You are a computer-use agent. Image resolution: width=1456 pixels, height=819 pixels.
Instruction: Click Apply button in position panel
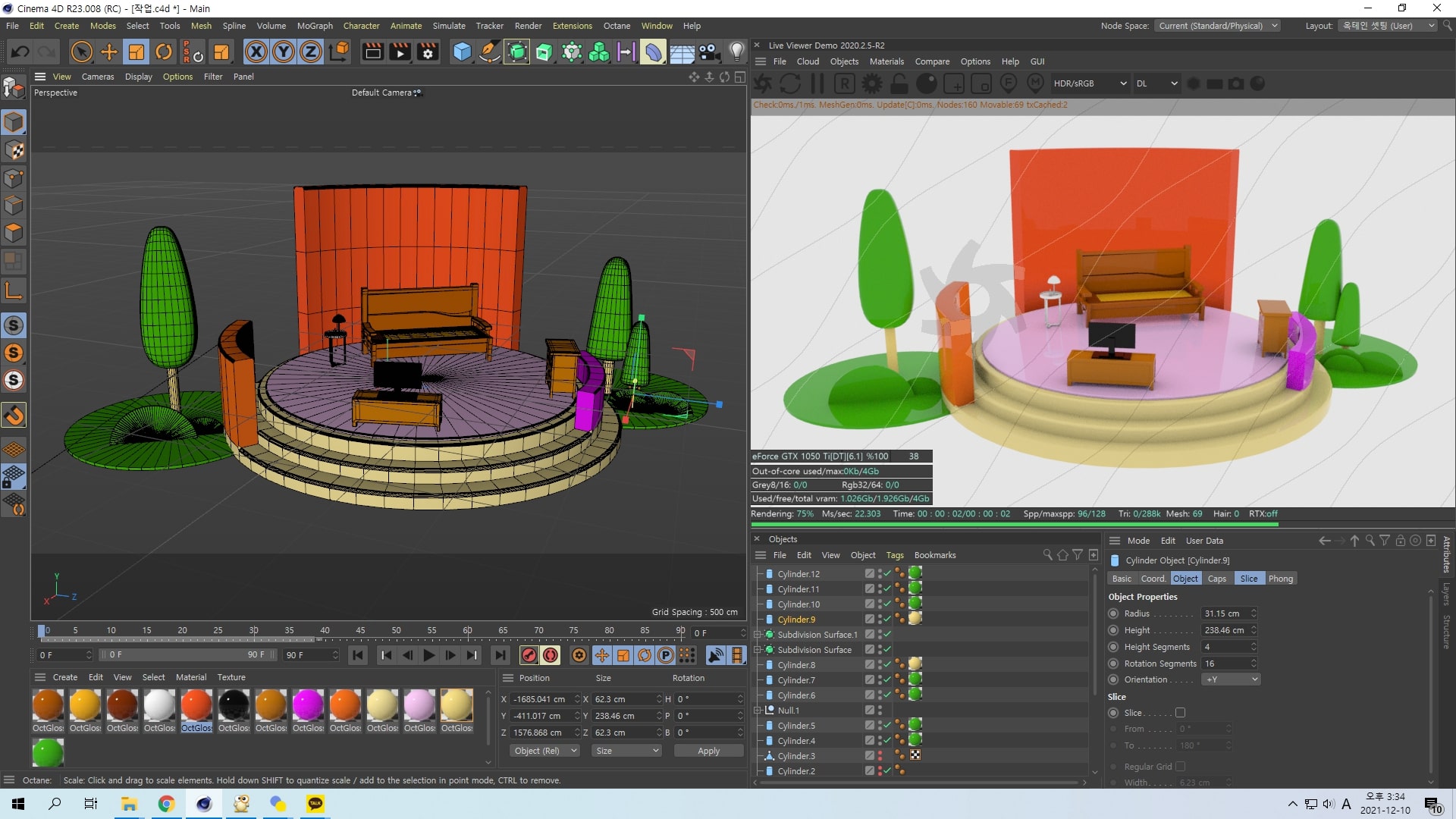(x=708, y=750)
